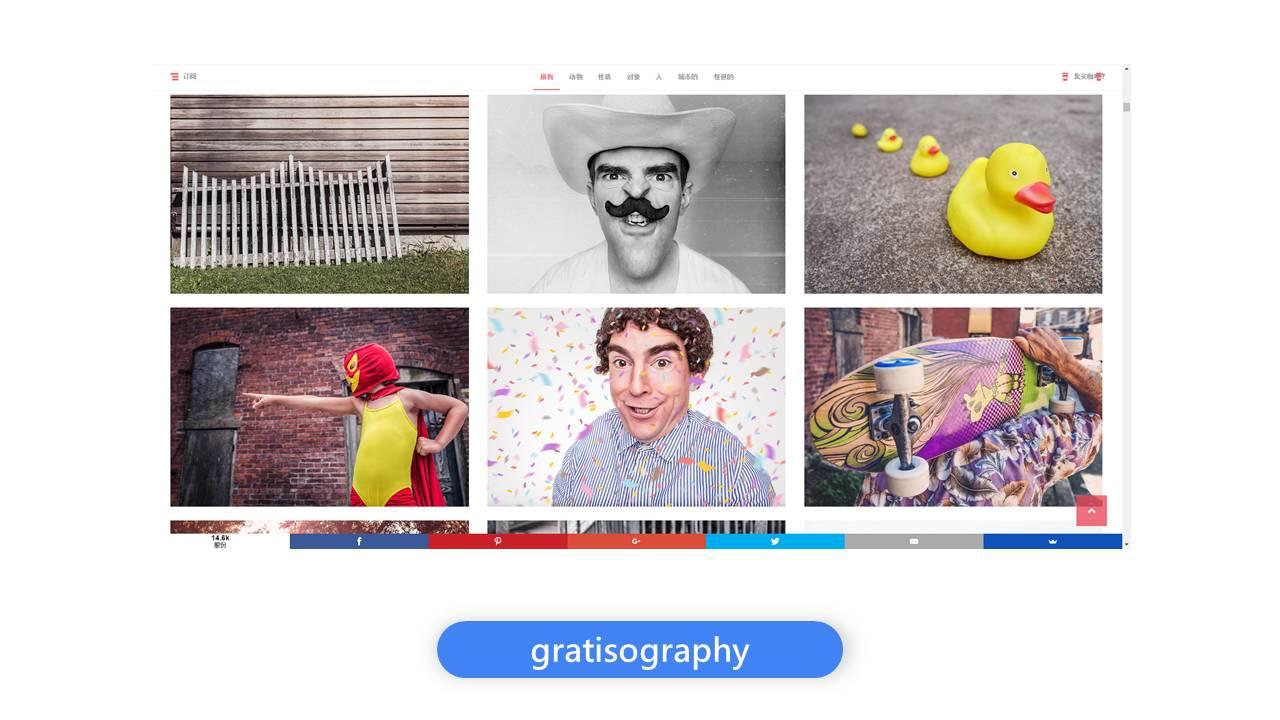Open the kid superhero costume photo
This screenshot has height=720, width=1280.
319,407
